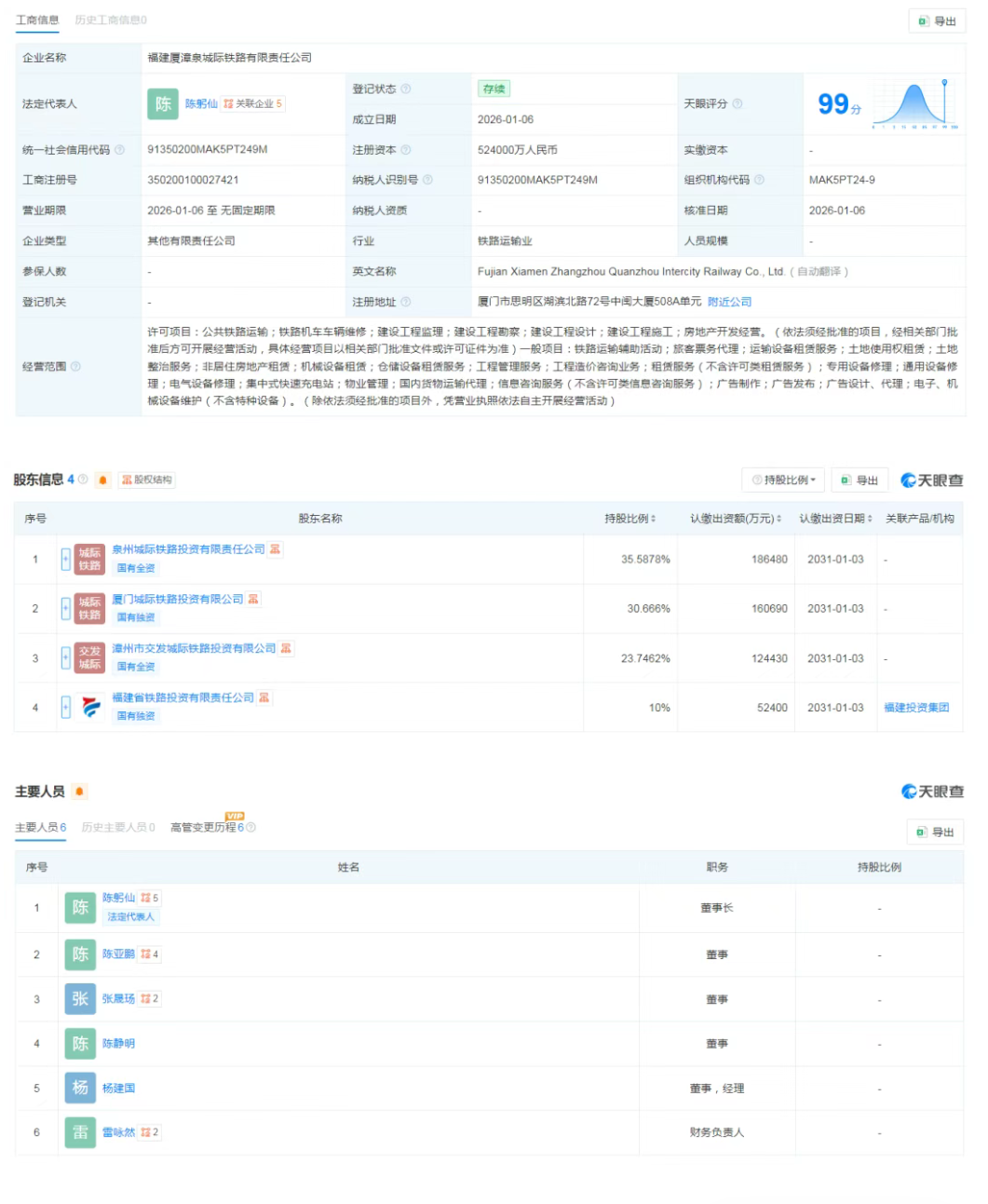Image resolution: width=988 pixels, height=1204 pixels.
Task: Click 导出 button in 主要人员 section
Action: pyautogui.click(x=934, y=832)
